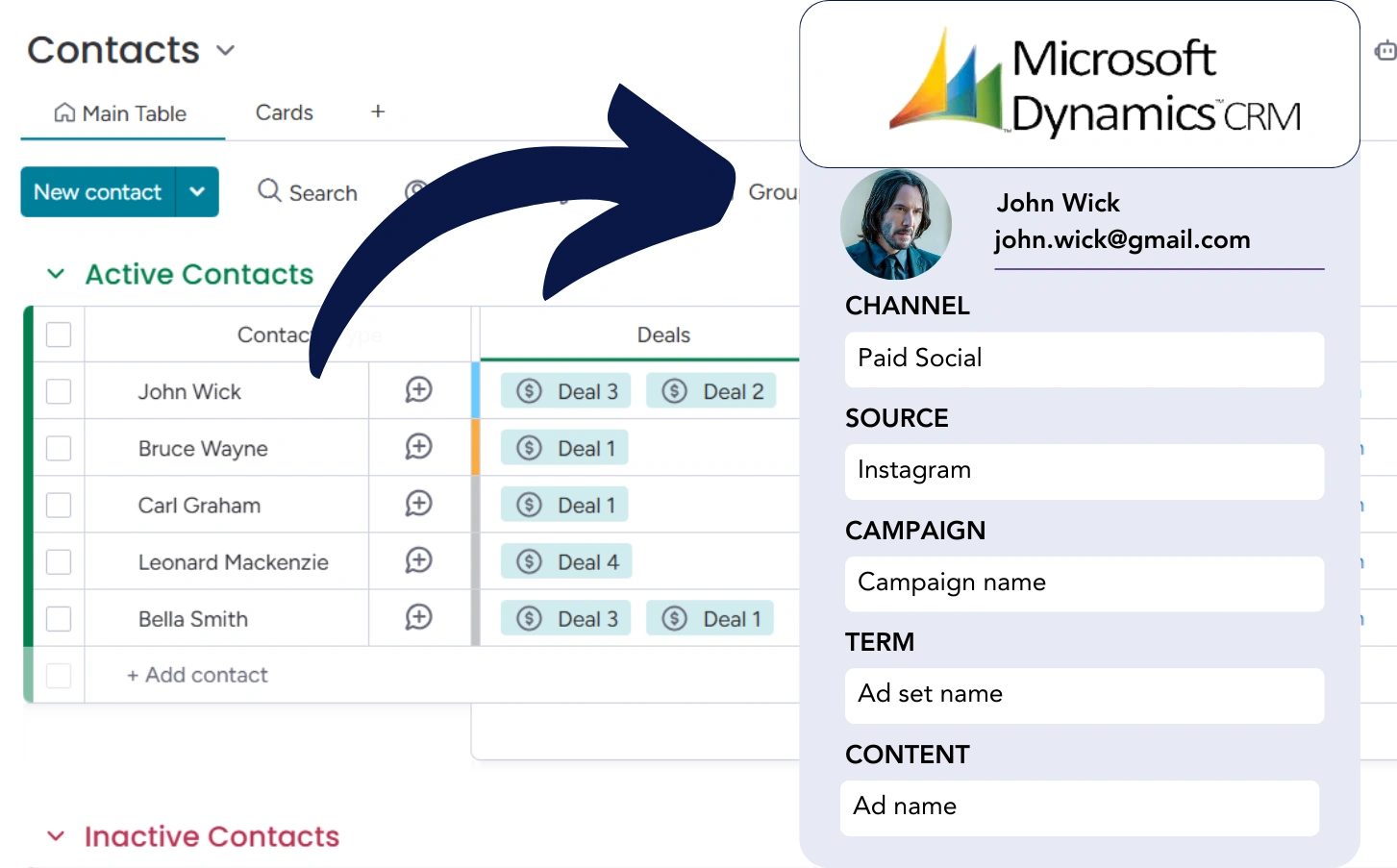Click the Bruce Wayne contact name
The image size is (1397, 868).
(x=203, y=448)
